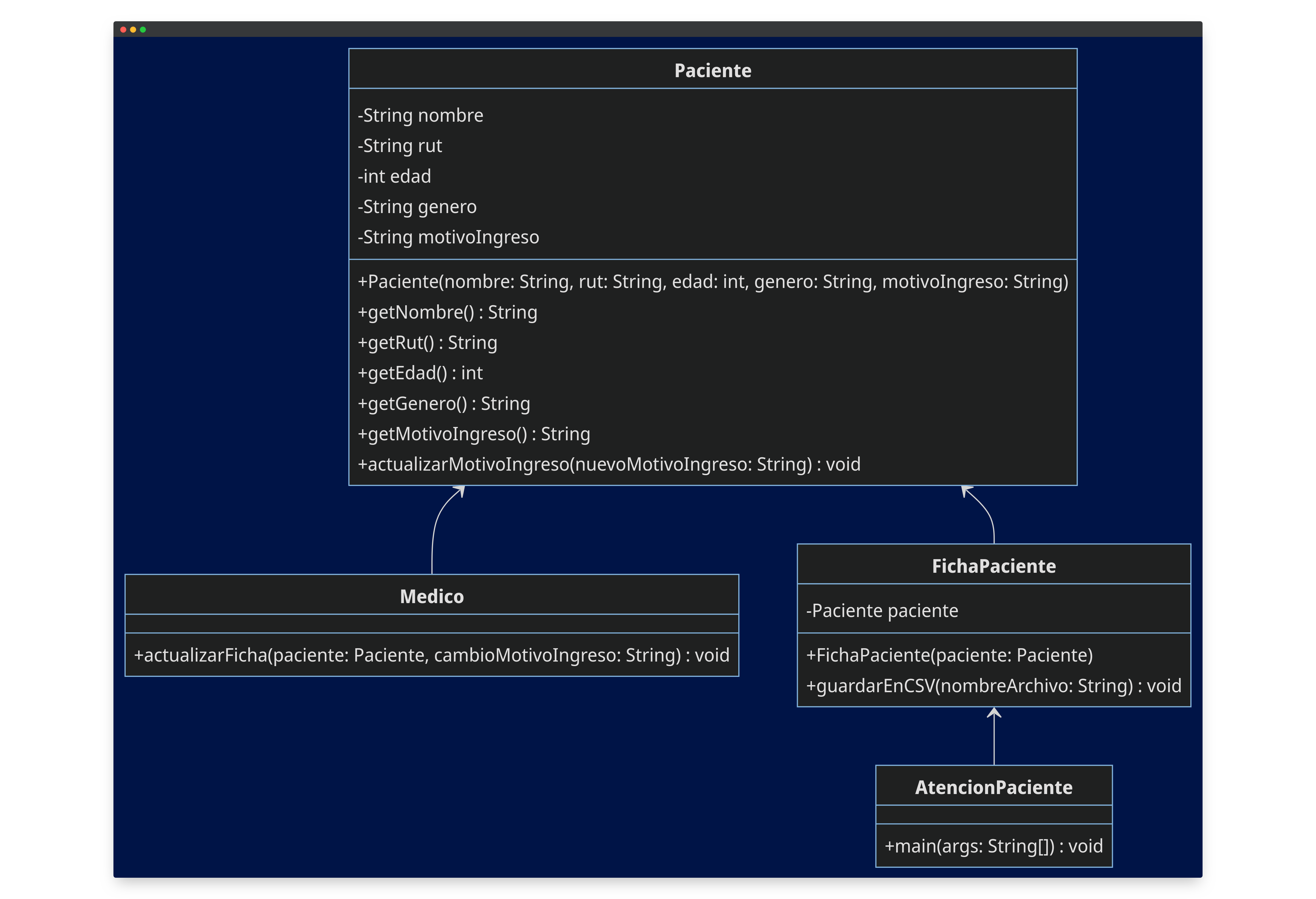Select the Paciente class title

(712, 71)
